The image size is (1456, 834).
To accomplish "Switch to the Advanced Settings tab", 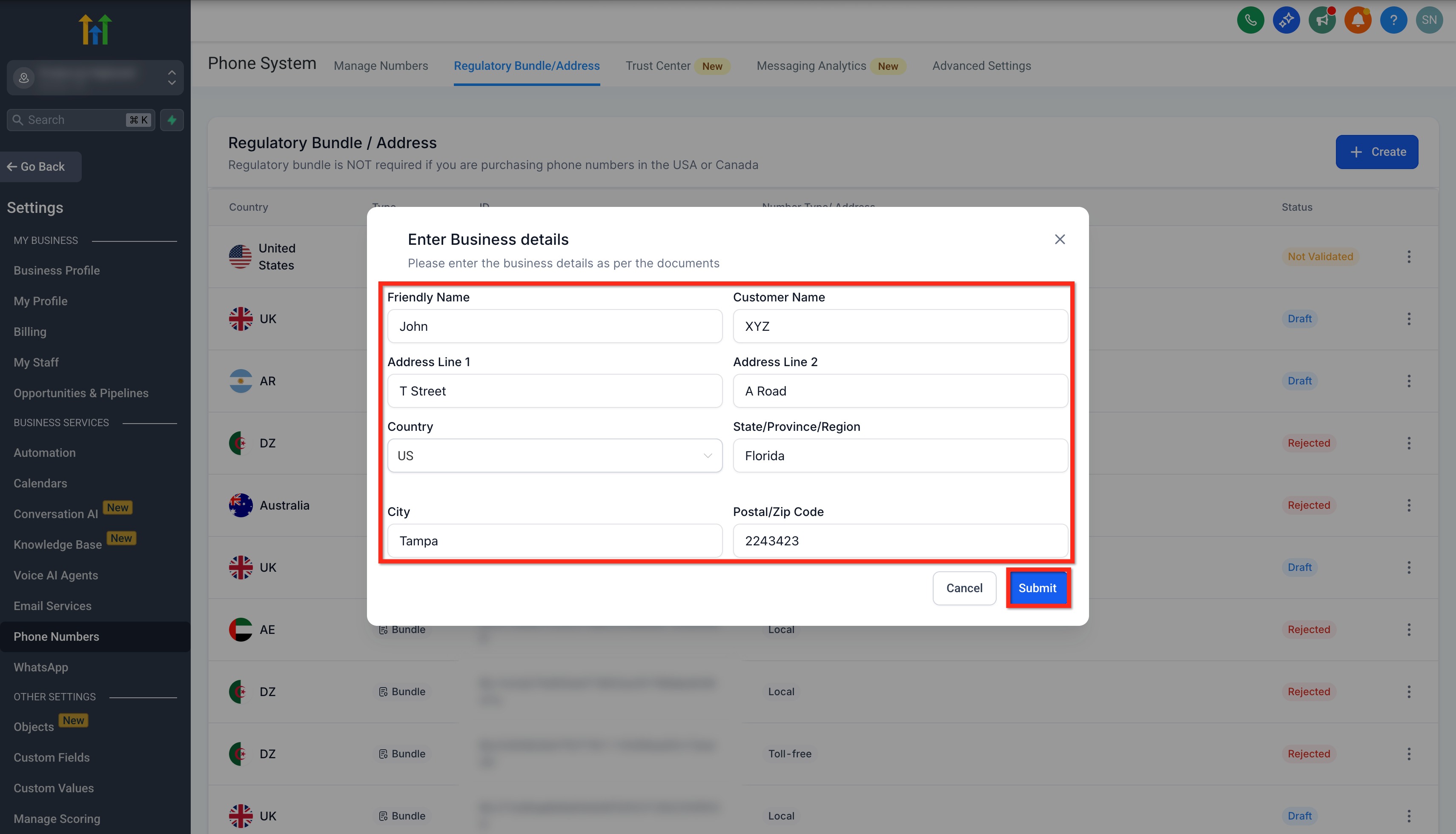I will point(981,66).
